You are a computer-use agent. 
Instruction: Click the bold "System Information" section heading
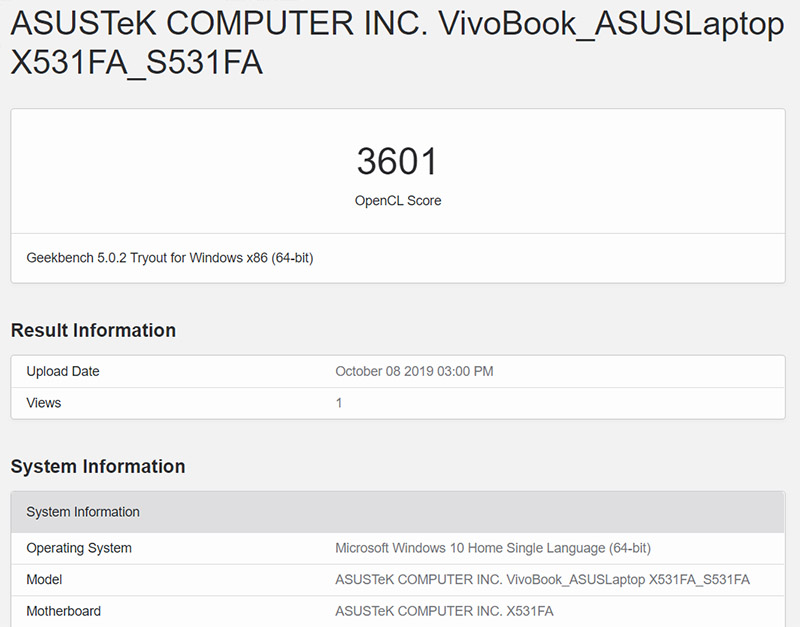click(98, 466)
